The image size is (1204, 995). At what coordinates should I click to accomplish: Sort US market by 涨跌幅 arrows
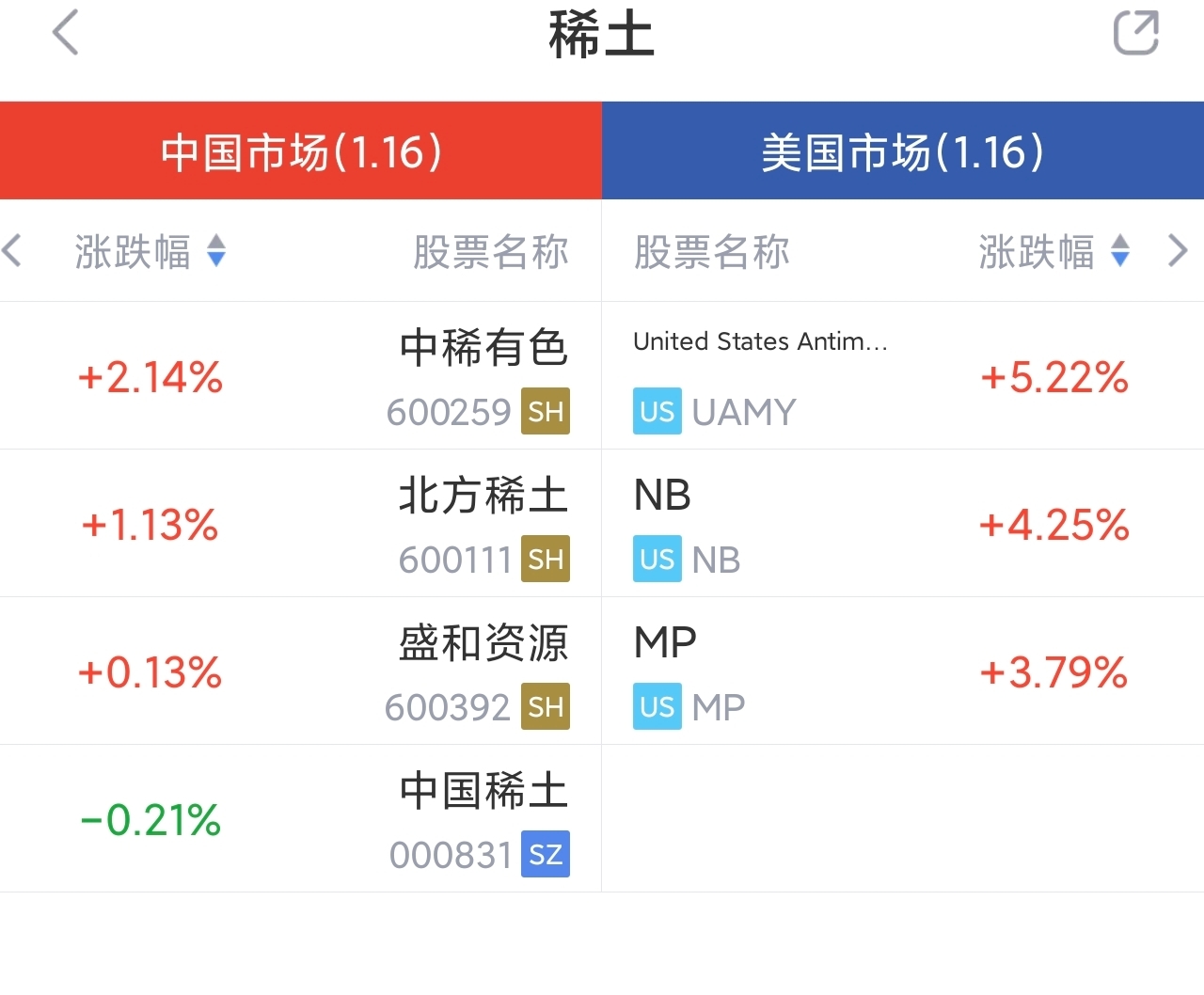tap(1119, 251)
